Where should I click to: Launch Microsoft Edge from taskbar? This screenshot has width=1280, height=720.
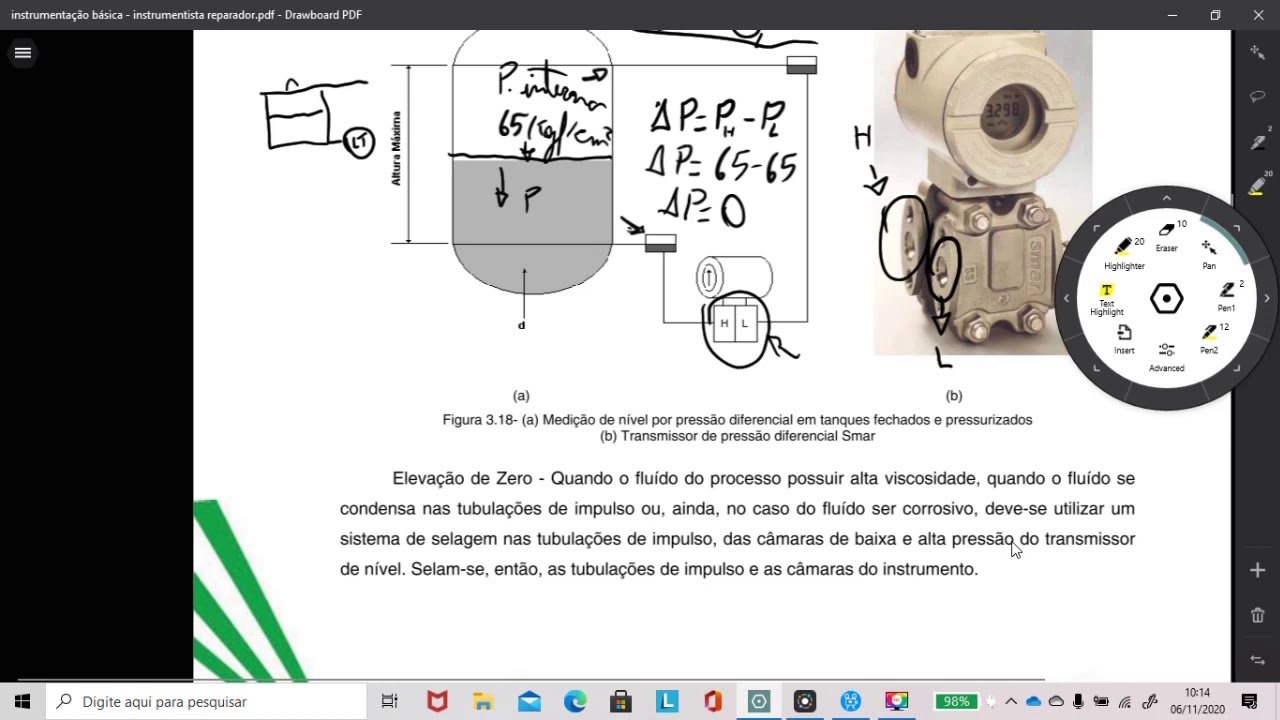point(575,701)
